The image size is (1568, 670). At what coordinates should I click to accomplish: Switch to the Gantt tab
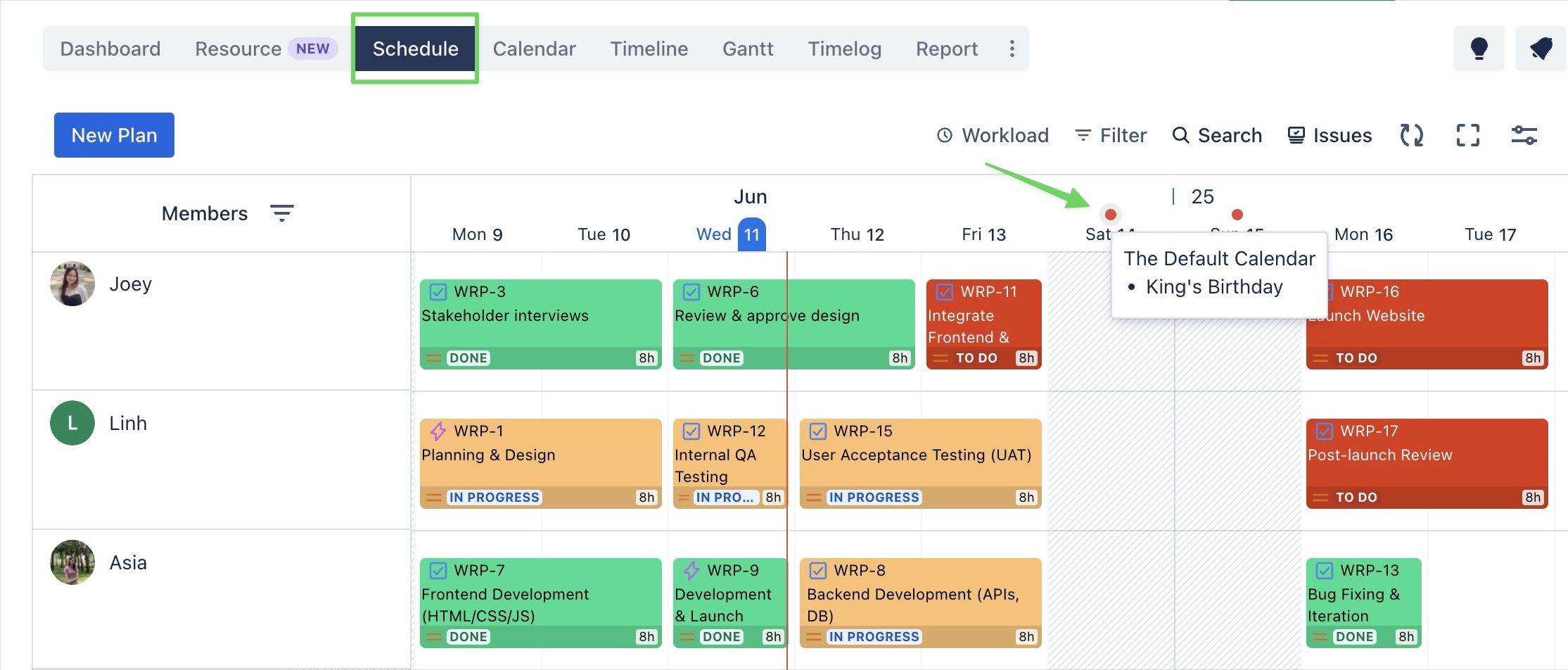[747, 49]
